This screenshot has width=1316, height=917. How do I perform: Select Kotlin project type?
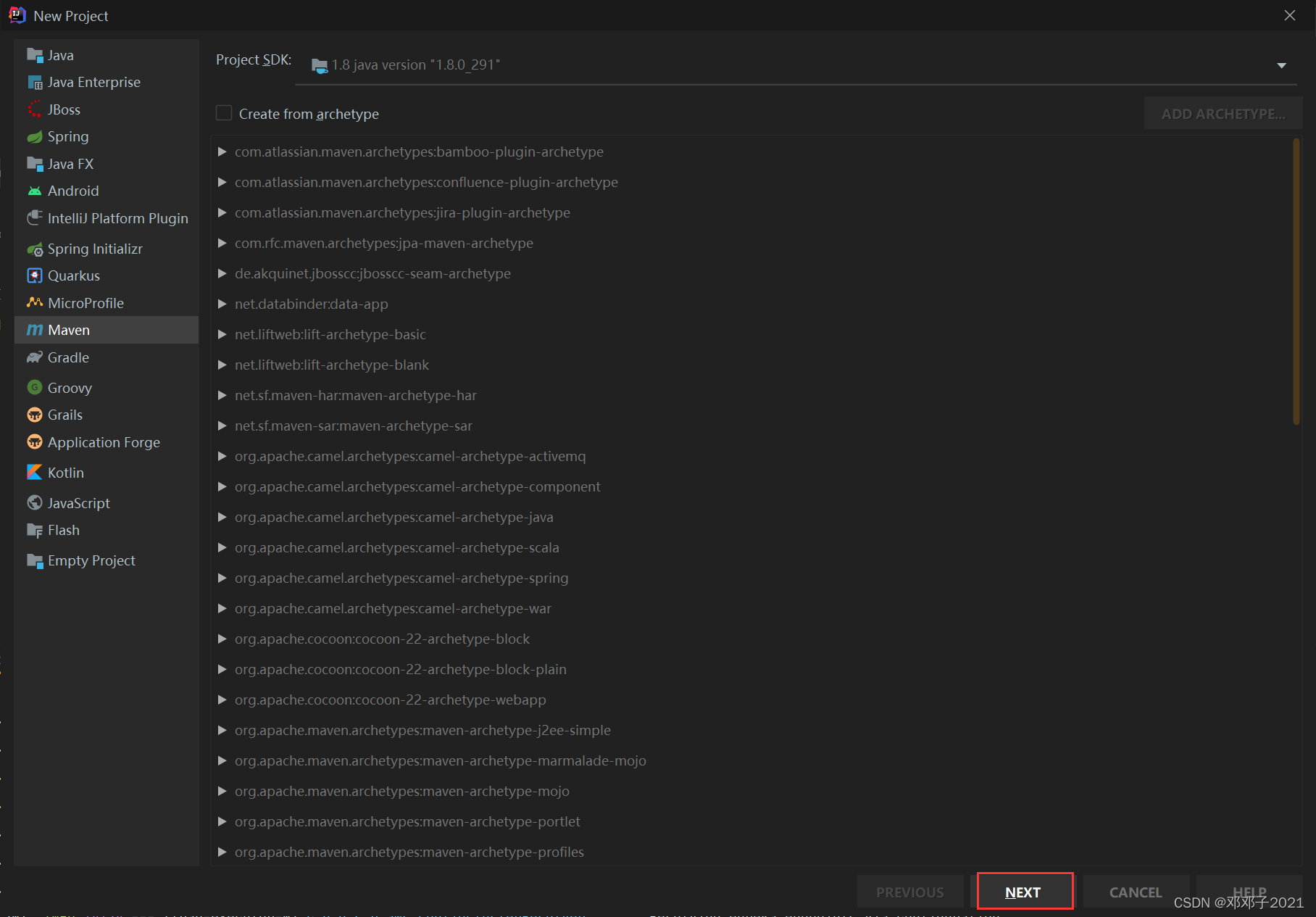[107, 473]
